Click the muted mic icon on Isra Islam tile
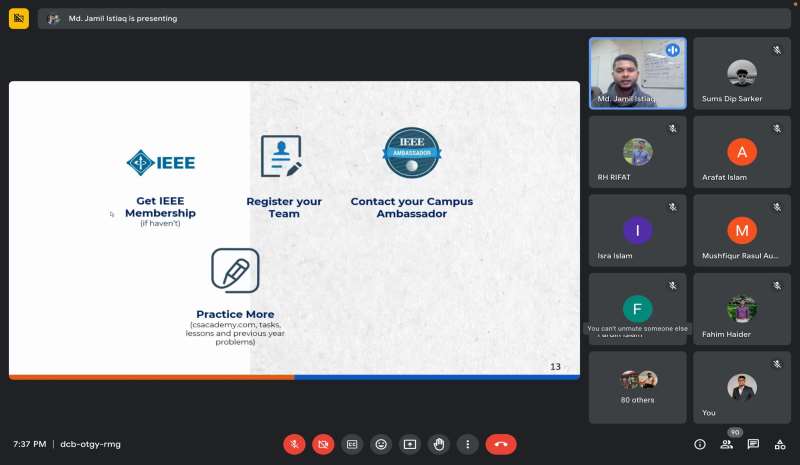This screenshot has width=800, height=465. pos(672,207)
